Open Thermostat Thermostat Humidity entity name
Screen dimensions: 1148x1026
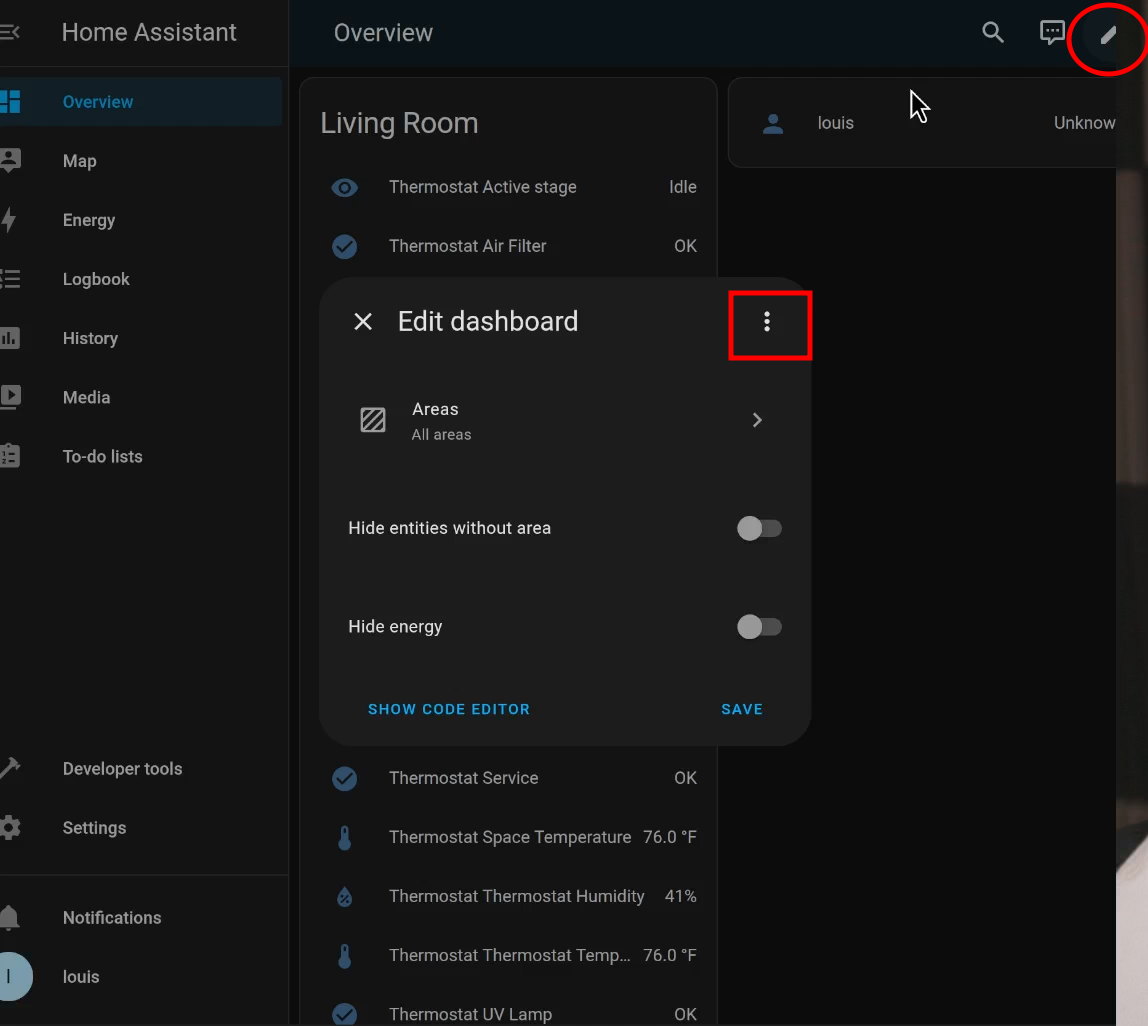pos(516,896)
